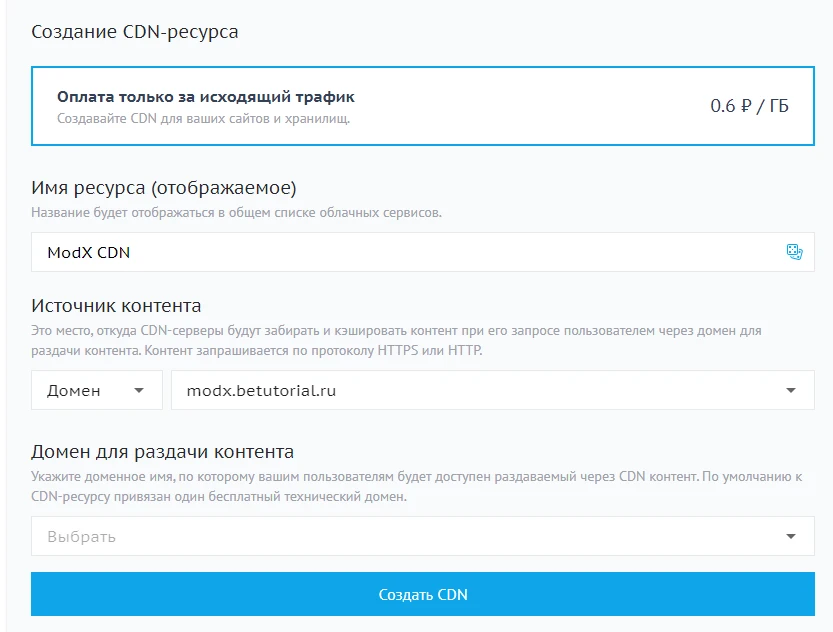Viewport: 833px width, 632px height.
Task: Choose a domain from the Выбрать combobox
Action: (x=420, y=536)
